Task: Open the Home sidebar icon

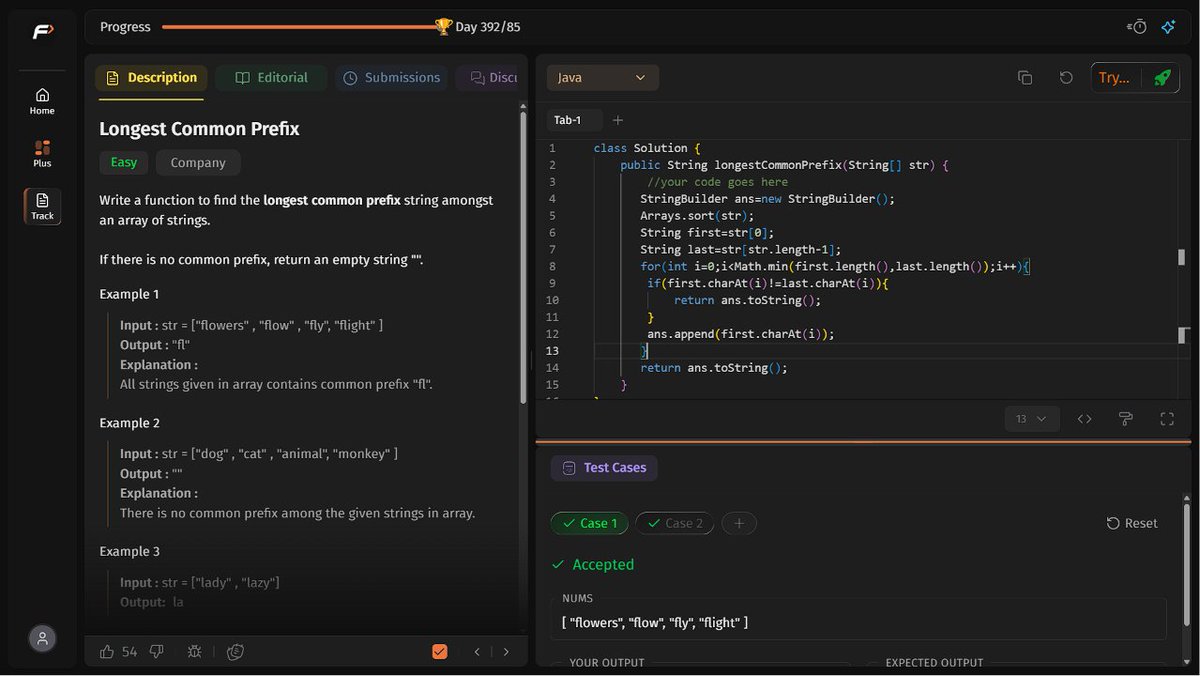Action: (x=42, y=101)
